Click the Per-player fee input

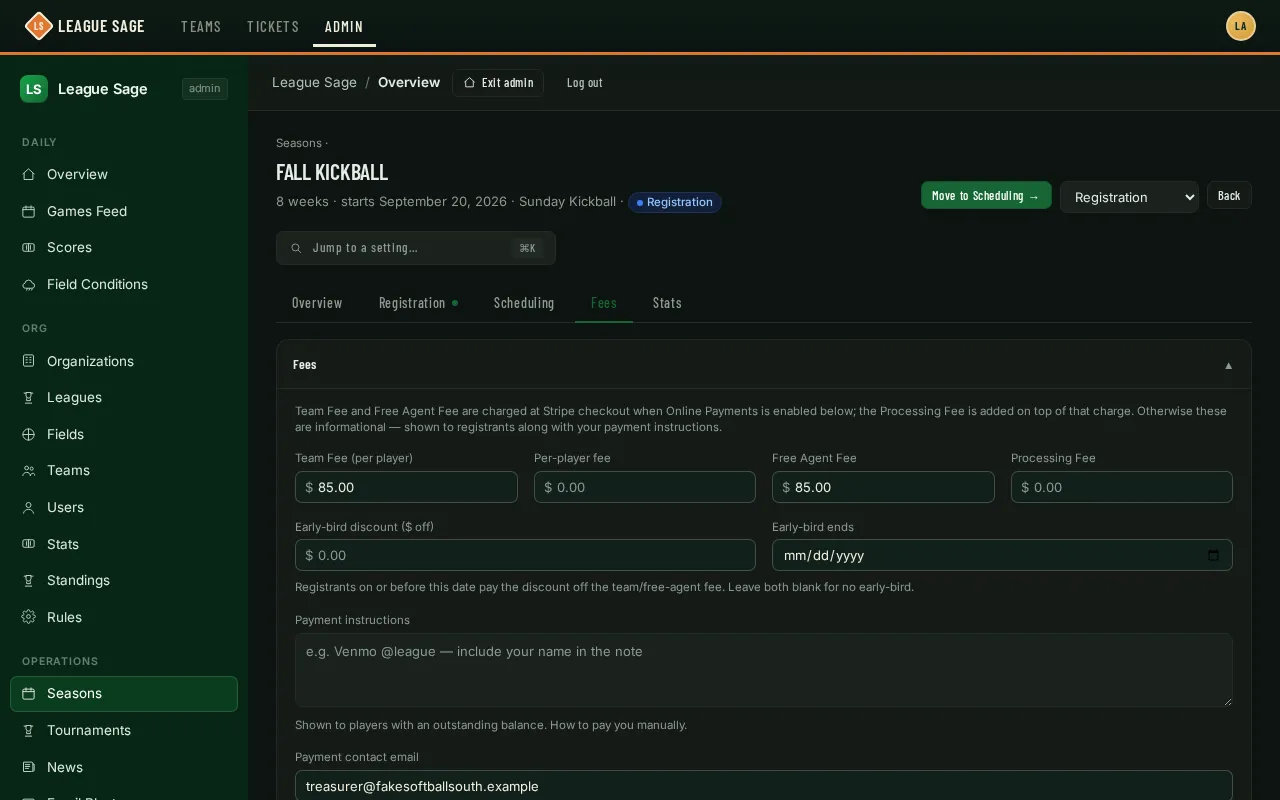tap(645, 487)
